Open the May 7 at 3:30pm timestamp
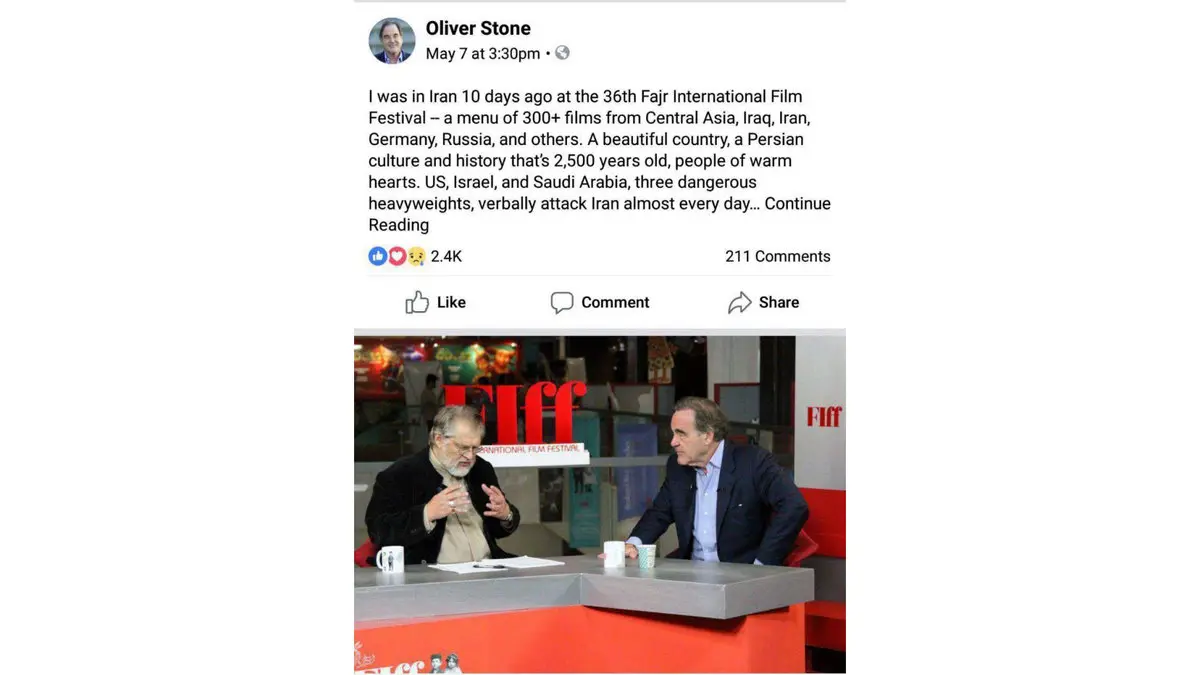The width and height of the screenshot is (1200, 675). (483, 54)
